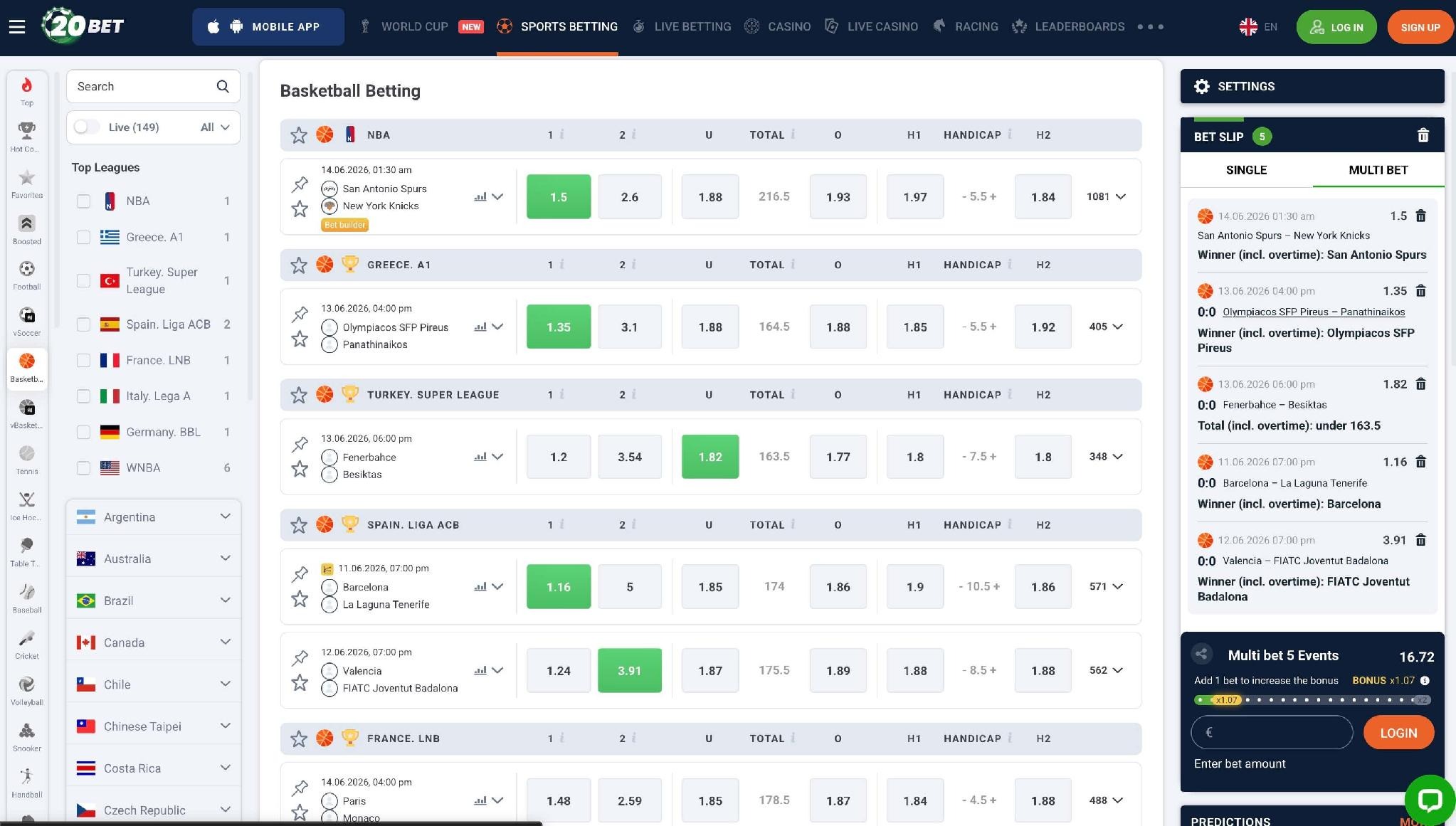1456x826 pixels.
Task: Switch to the SINGLE bet slip tab
Action: pyautogui.click(x=1246, y=170)
